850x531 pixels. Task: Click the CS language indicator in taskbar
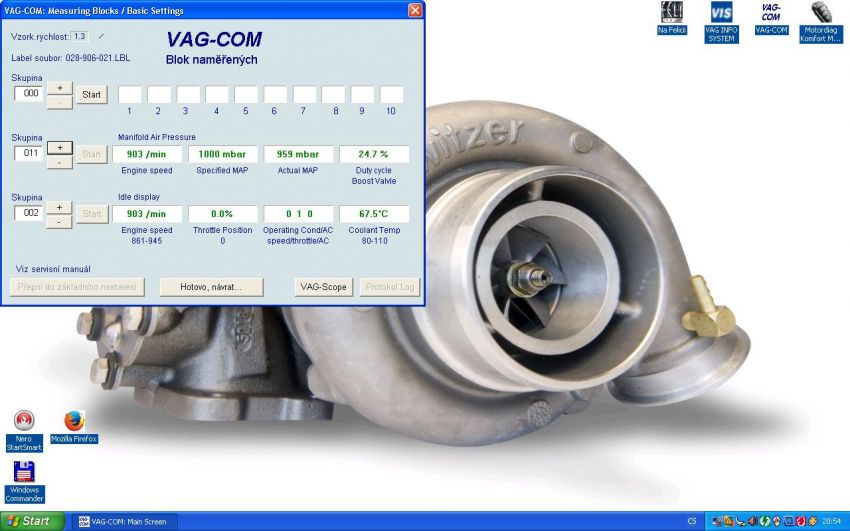pos(692,521)
